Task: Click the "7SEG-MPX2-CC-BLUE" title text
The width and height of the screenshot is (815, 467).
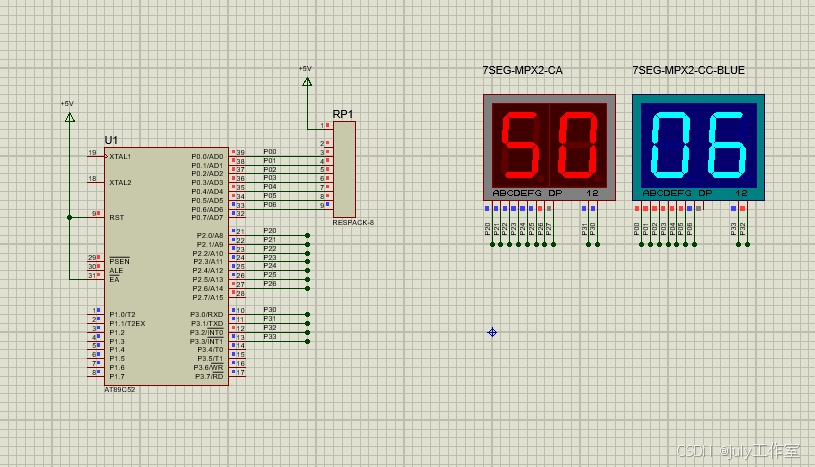Action: (x=688, y=70)
